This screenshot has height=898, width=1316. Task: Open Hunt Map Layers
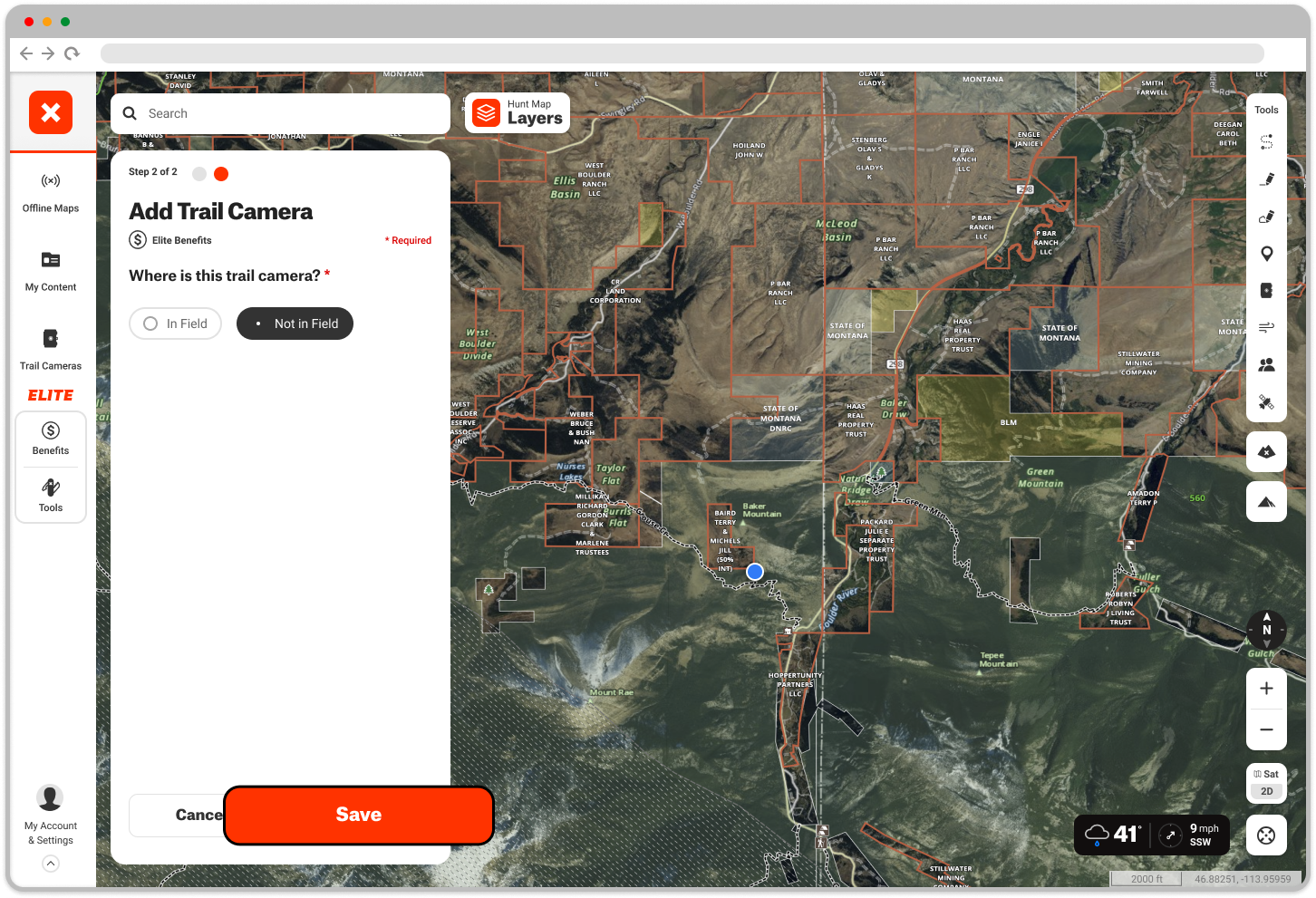click(518, 113)
